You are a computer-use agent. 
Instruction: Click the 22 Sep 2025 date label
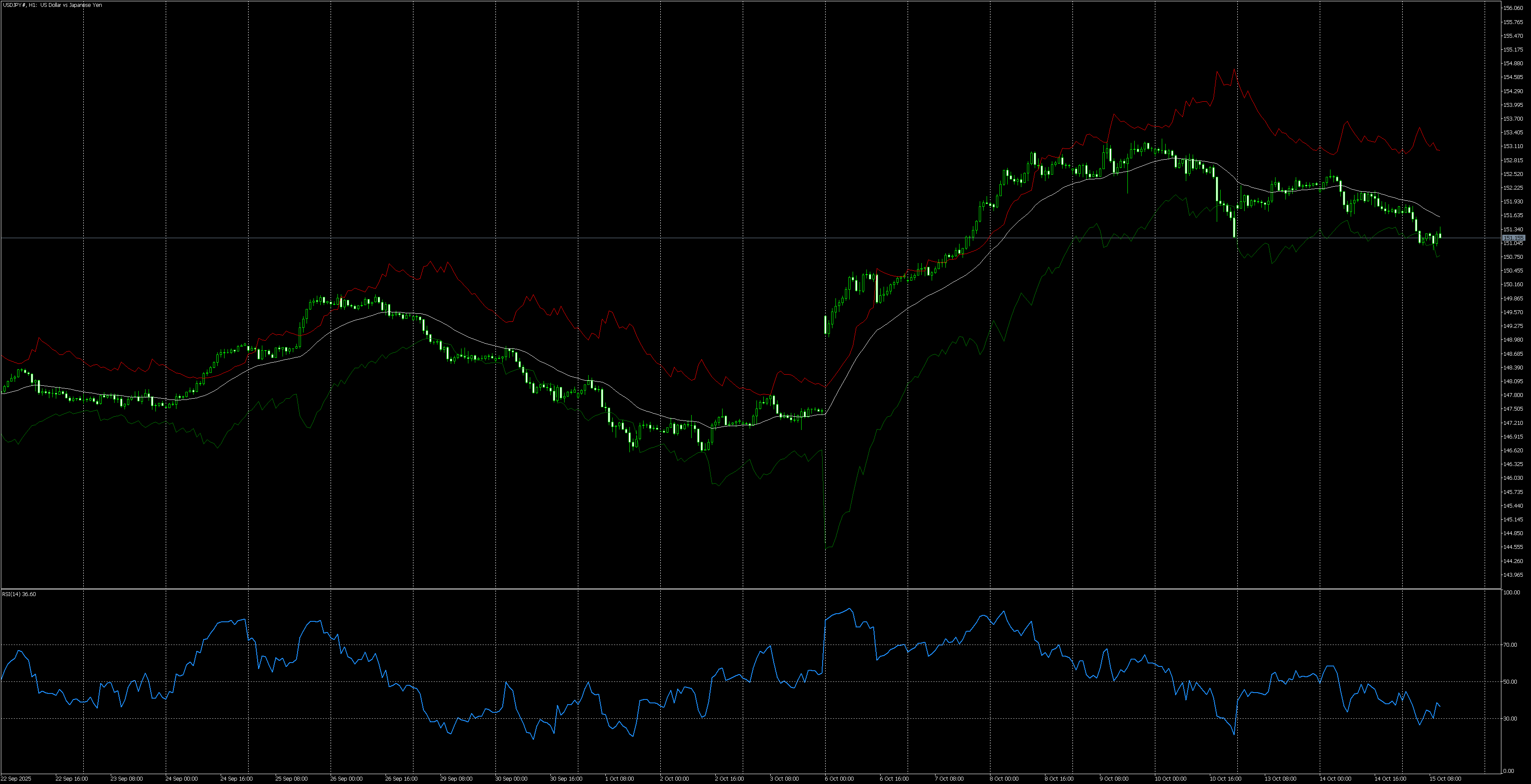pyautogui.click(x=16, y=779)
